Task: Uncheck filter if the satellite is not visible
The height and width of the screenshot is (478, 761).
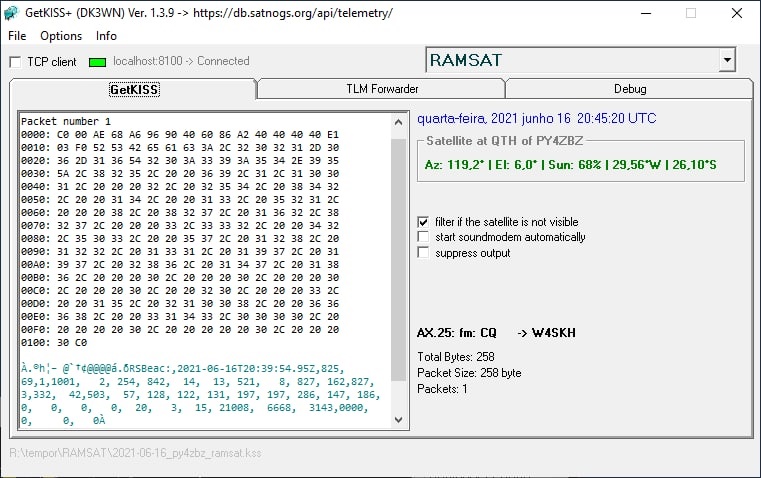Action: [x=423, y=222]
